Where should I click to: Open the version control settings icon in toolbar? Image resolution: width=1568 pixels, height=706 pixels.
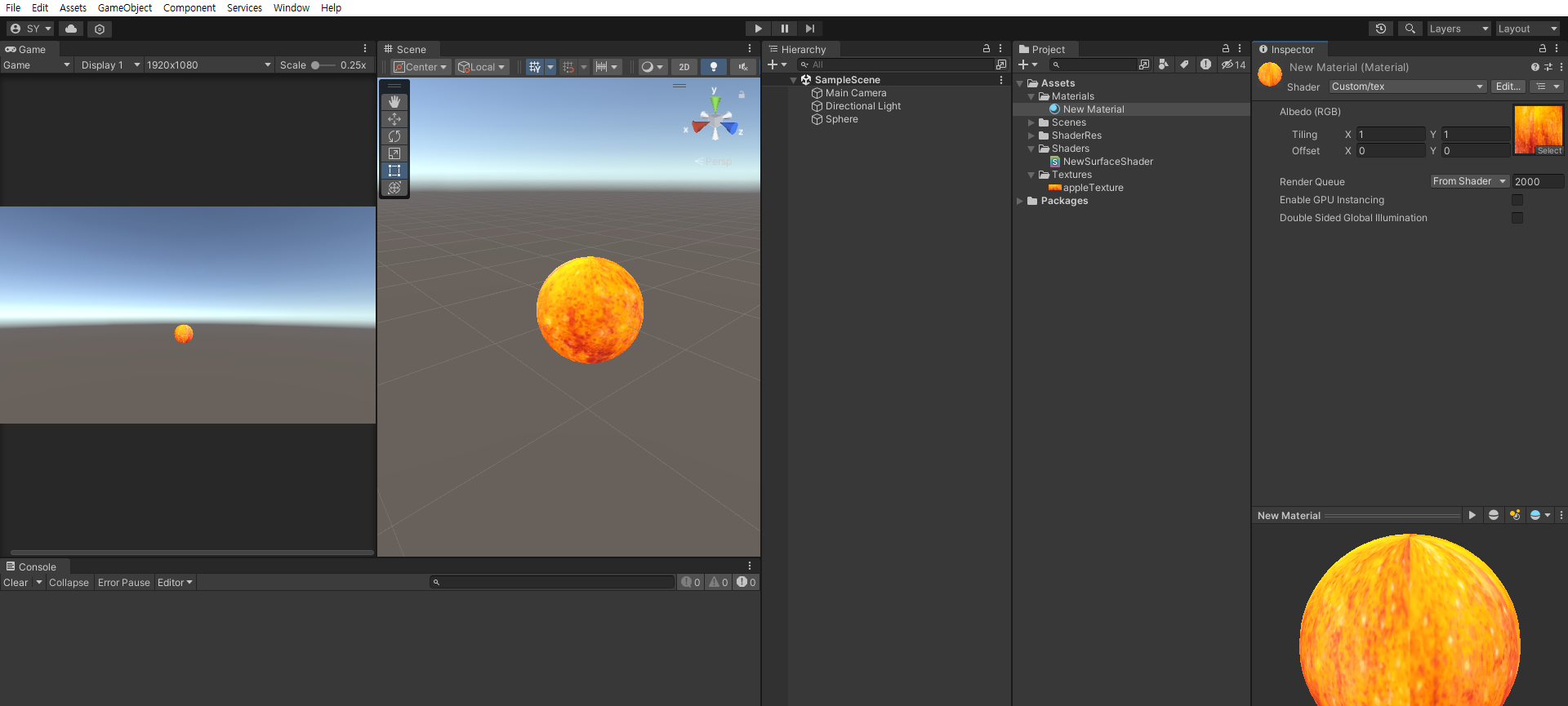100,29
